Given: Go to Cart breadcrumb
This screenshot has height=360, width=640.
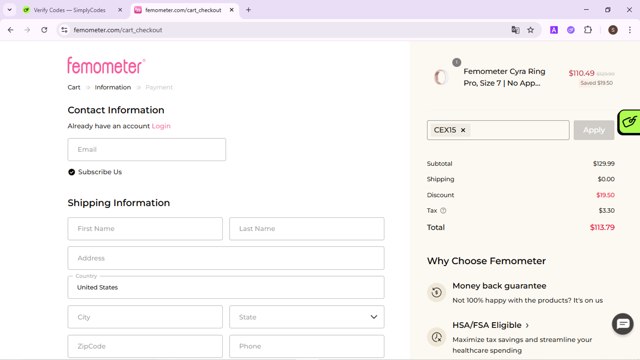Looking at the screenshot, I should click(x=74, y=87).
